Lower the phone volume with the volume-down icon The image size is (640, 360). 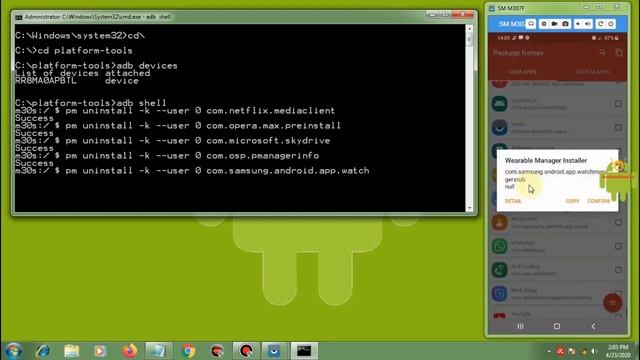click(x=578, y=24)
